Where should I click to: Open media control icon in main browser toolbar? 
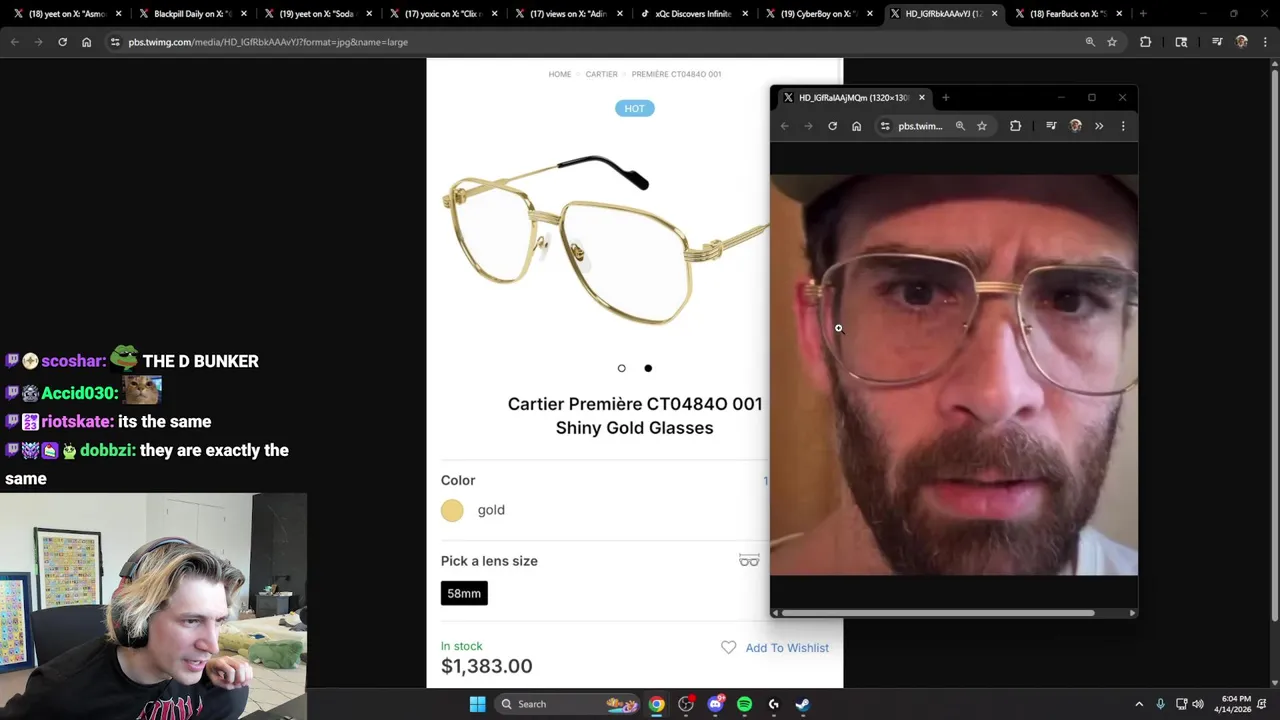coord(1217,42)
